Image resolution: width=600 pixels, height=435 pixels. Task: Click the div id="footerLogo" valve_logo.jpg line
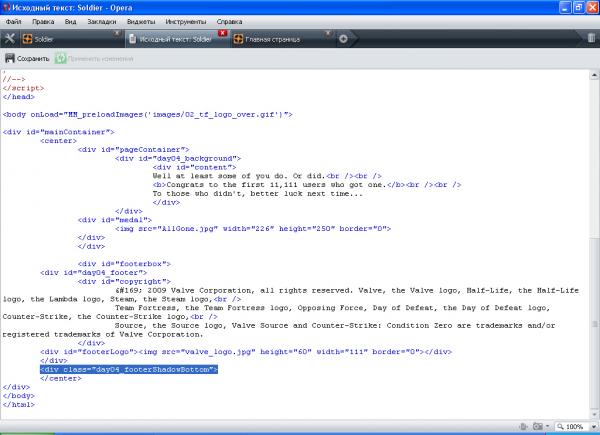pyautogui.click(x=246, y=352)
